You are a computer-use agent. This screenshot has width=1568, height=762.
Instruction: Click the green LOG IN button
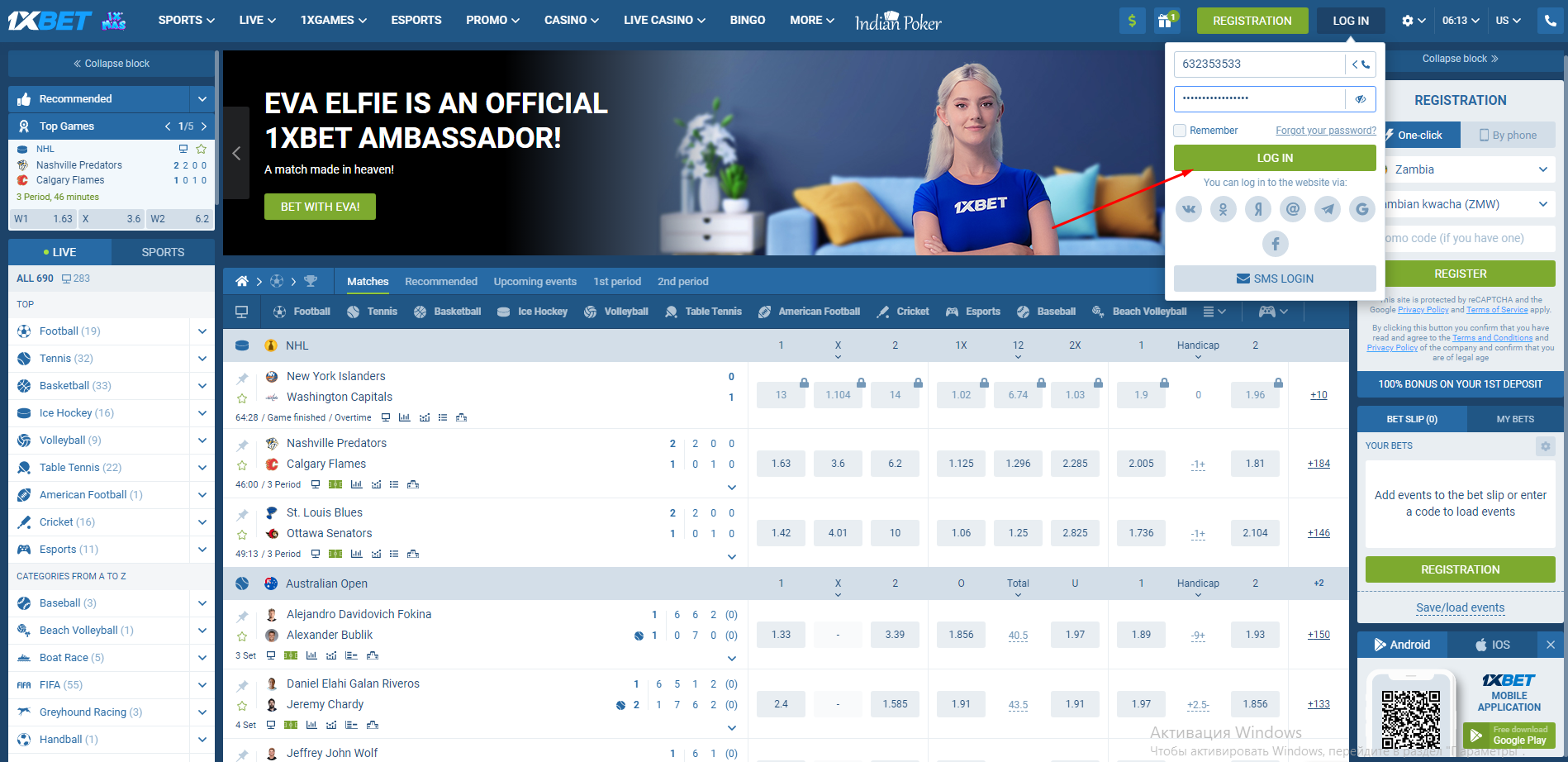tap(1275, 158)
